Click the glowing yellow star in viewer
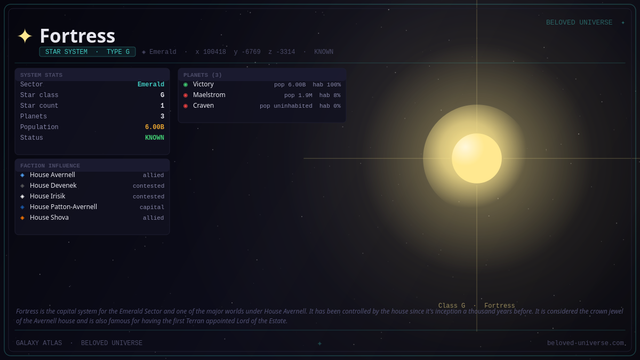Image resolution: width=640 pixels, height=360 pixels. pos(476,158)
